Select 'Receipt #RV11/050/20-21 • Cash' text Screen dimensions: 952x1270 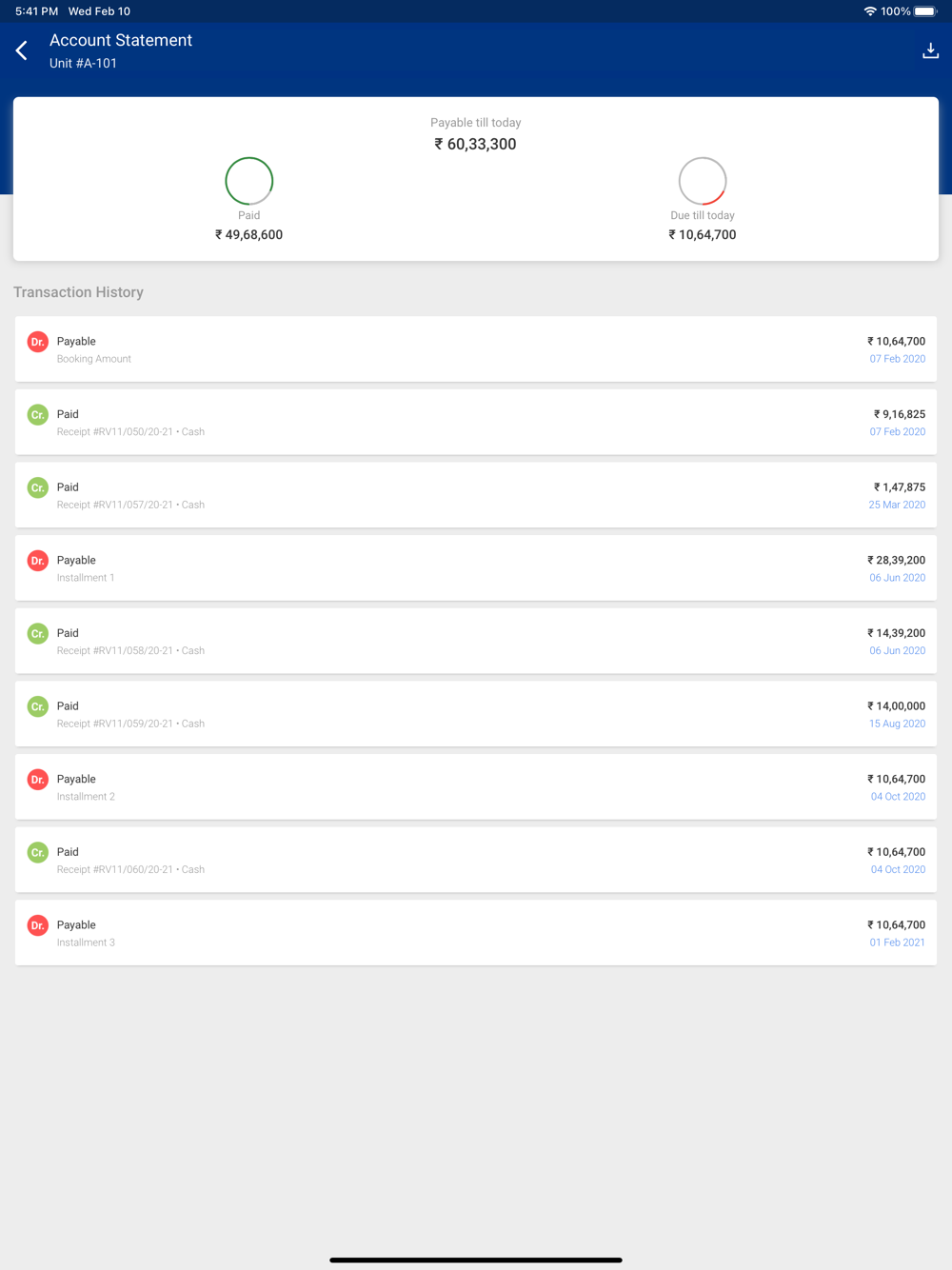(x=130, y=432)
